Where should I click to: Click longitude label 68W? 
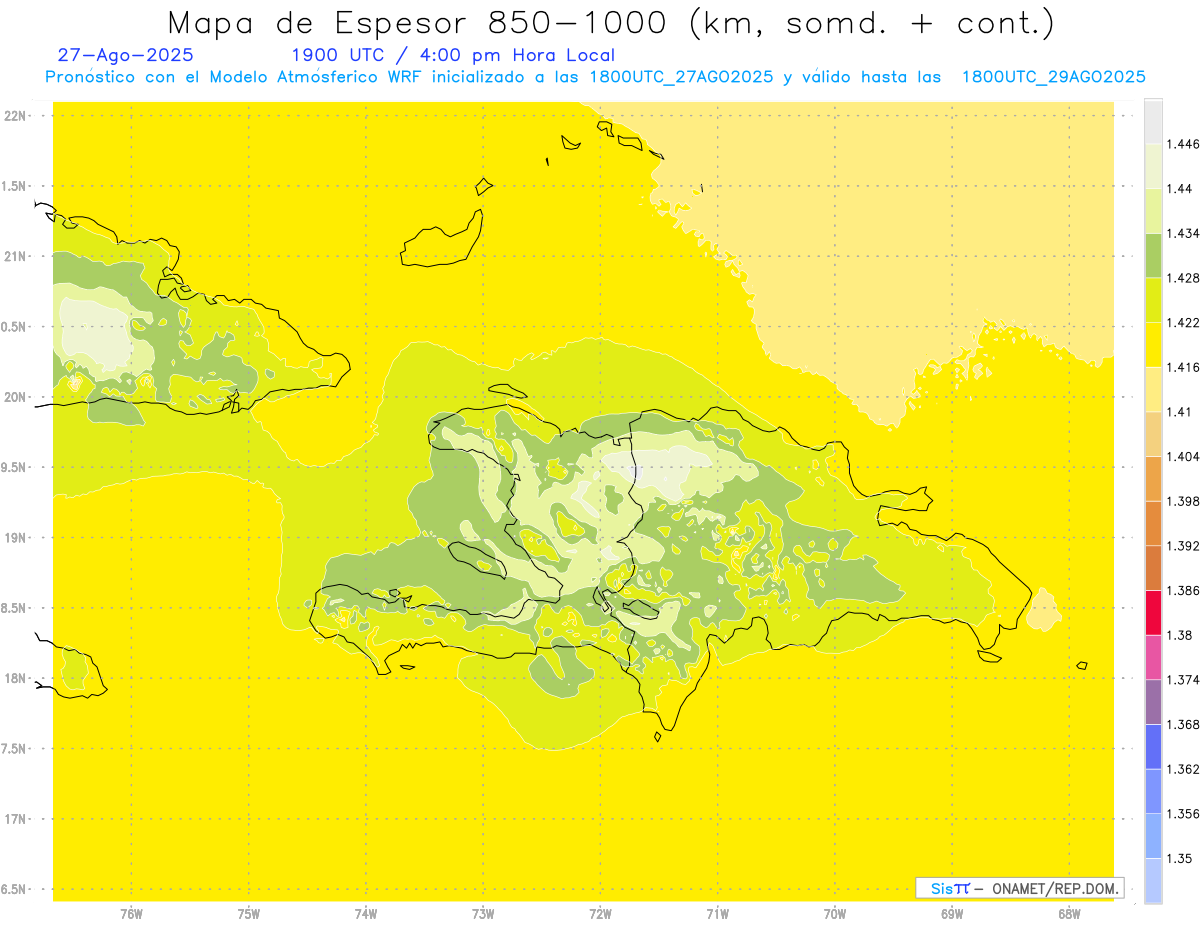click(x=1069, y=913)
